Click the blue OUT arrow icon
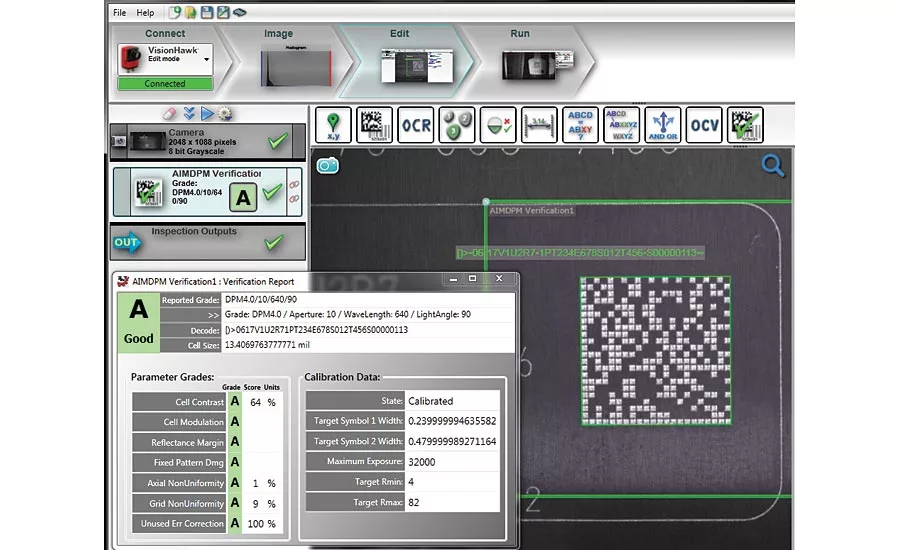The width and height of the screenshot is (900, 550). click(126, 242)
